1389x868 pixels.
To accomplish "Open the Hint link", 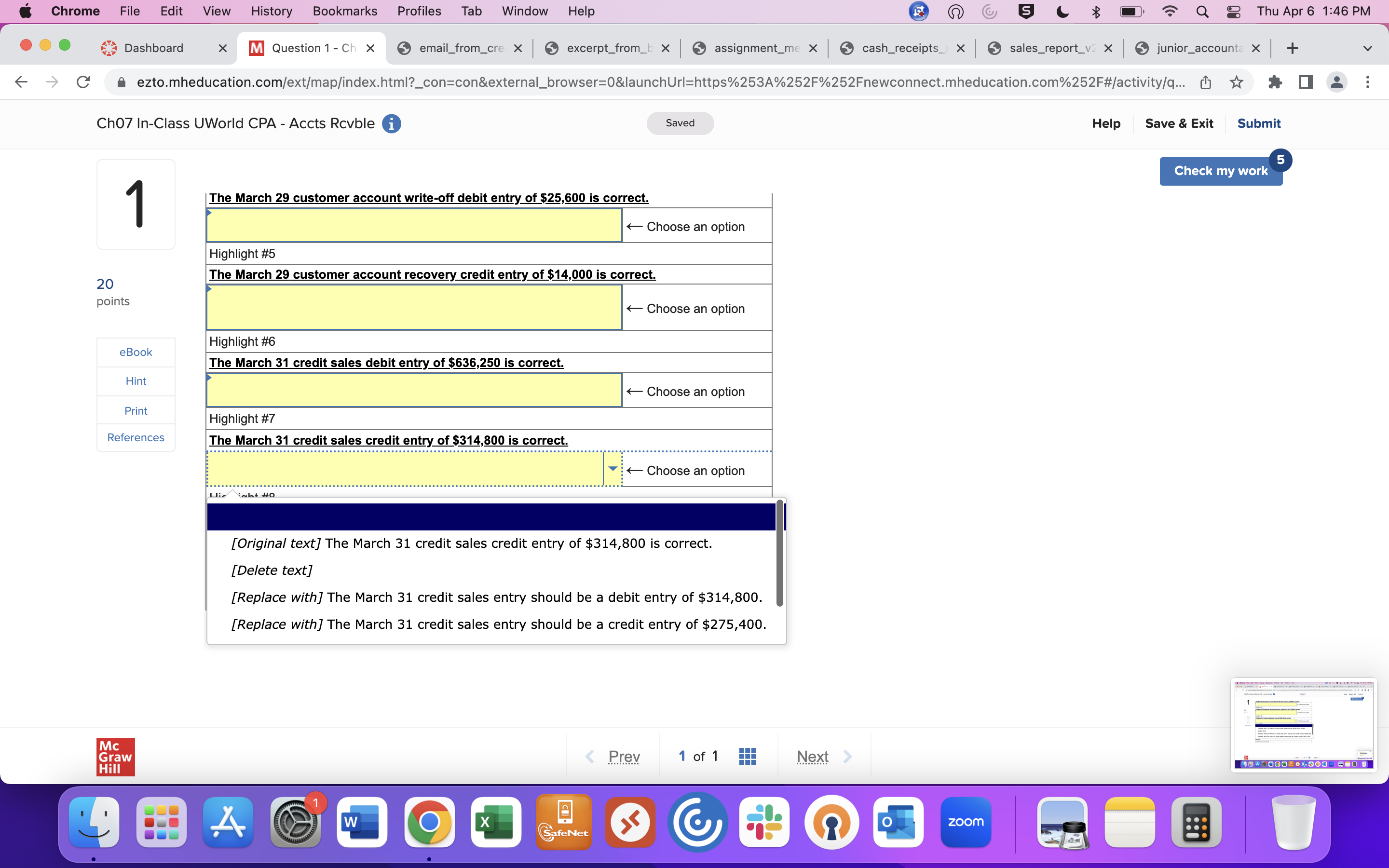I will 136,380.
